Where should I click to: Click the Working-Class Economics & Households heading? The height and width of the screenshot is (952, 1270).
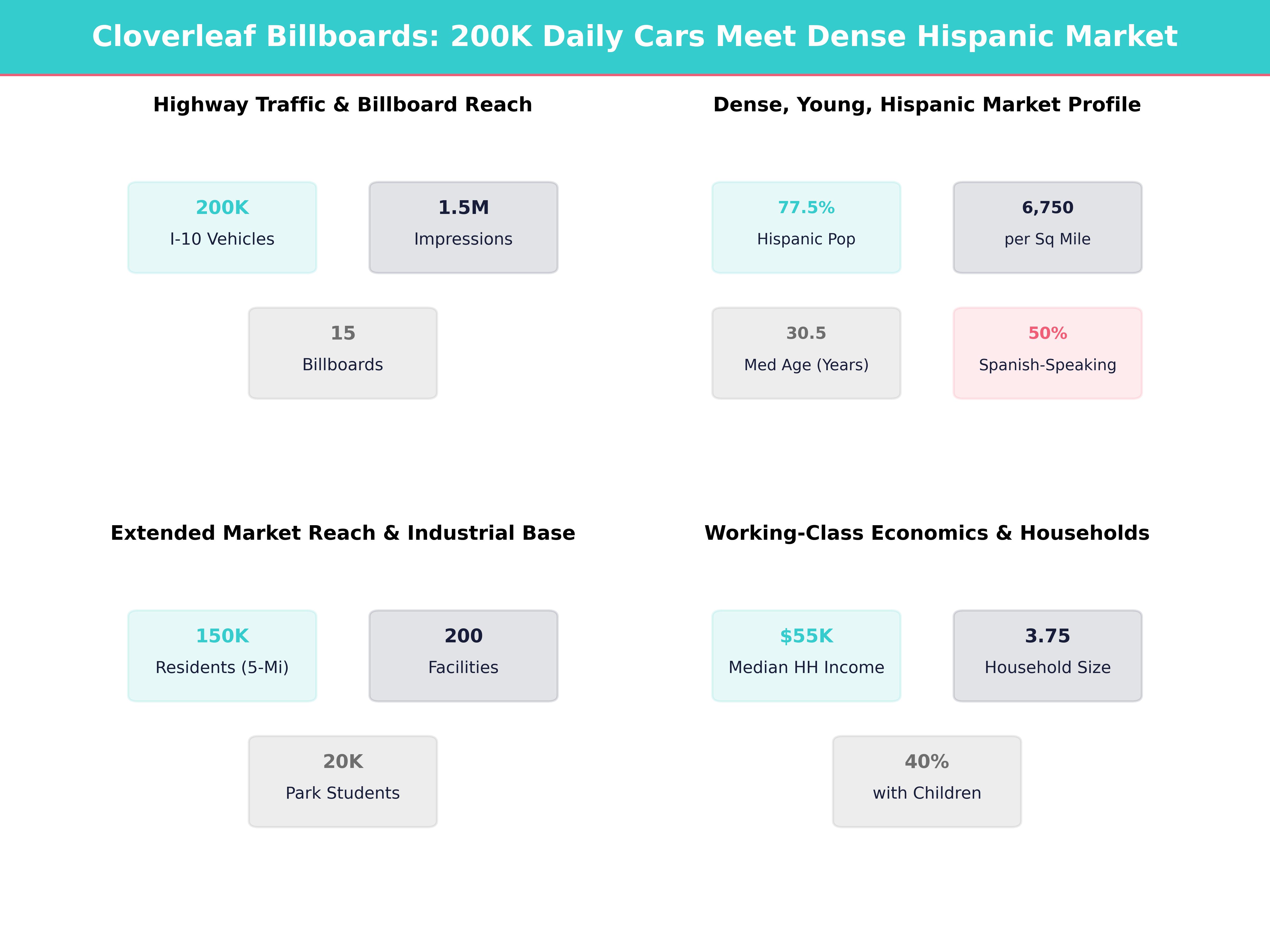click(x=927, y=533)
